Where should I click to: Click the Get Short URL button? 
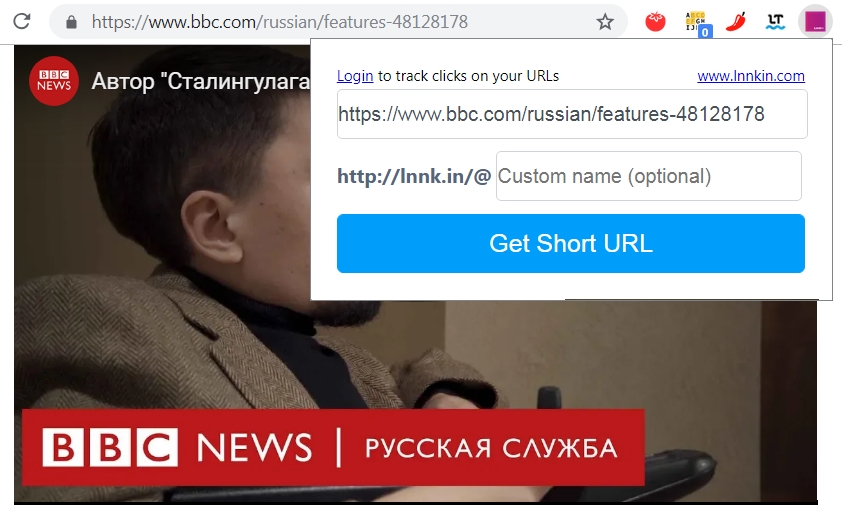(571, 243)
